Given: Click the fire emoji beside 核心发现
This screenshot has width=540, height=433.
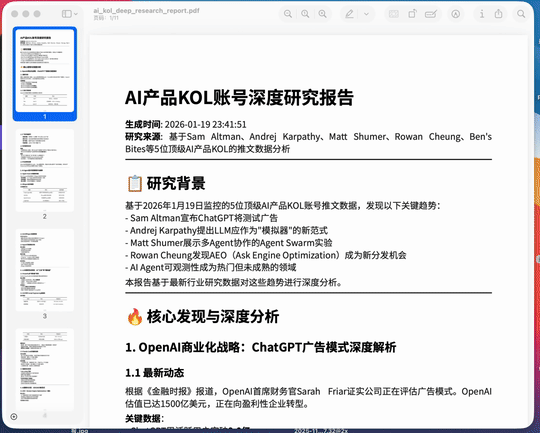Looking at the screenshot, I should tap(135, 317).
